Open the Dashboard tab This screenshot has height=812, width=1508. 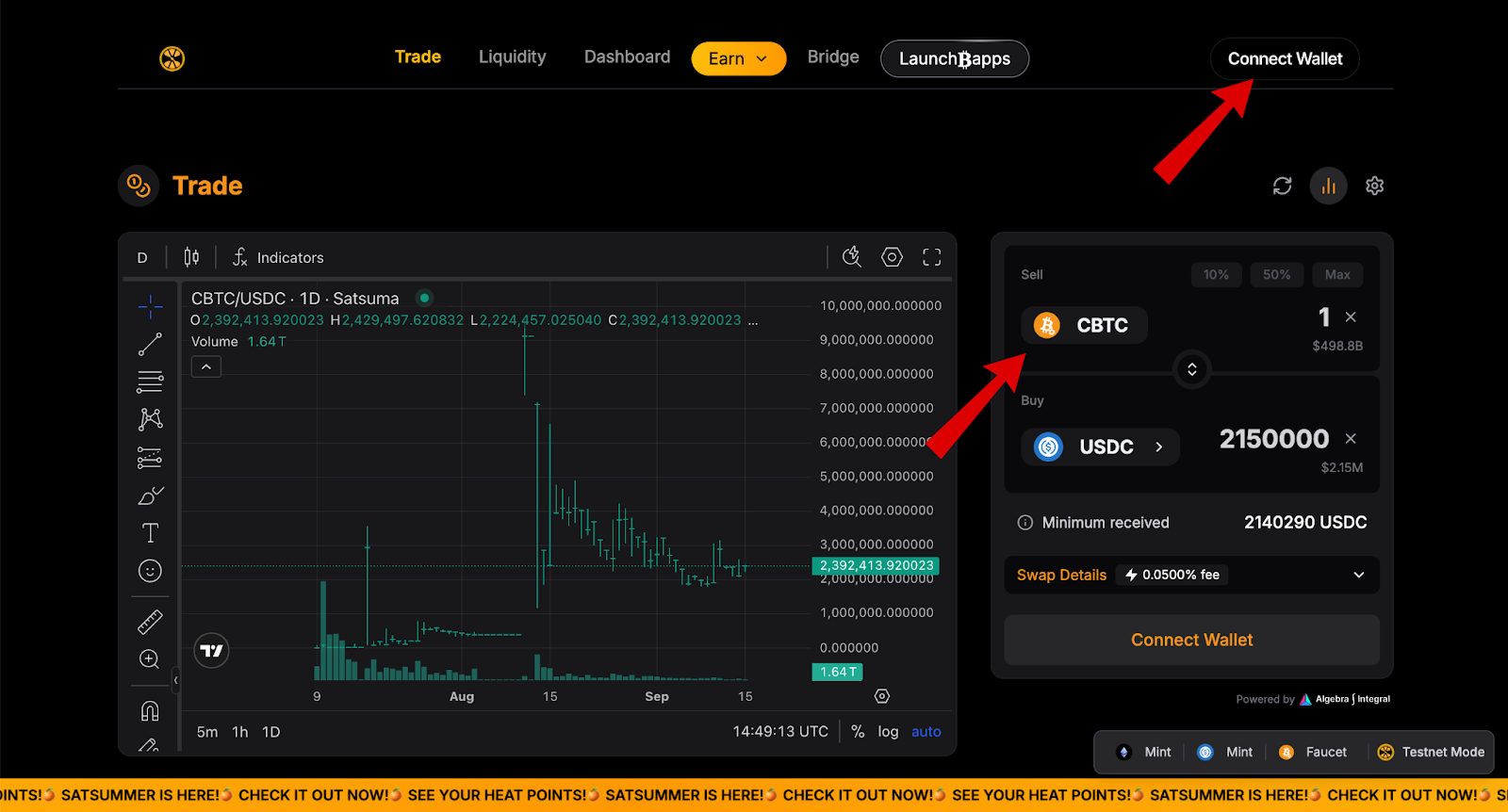[627, 57]
